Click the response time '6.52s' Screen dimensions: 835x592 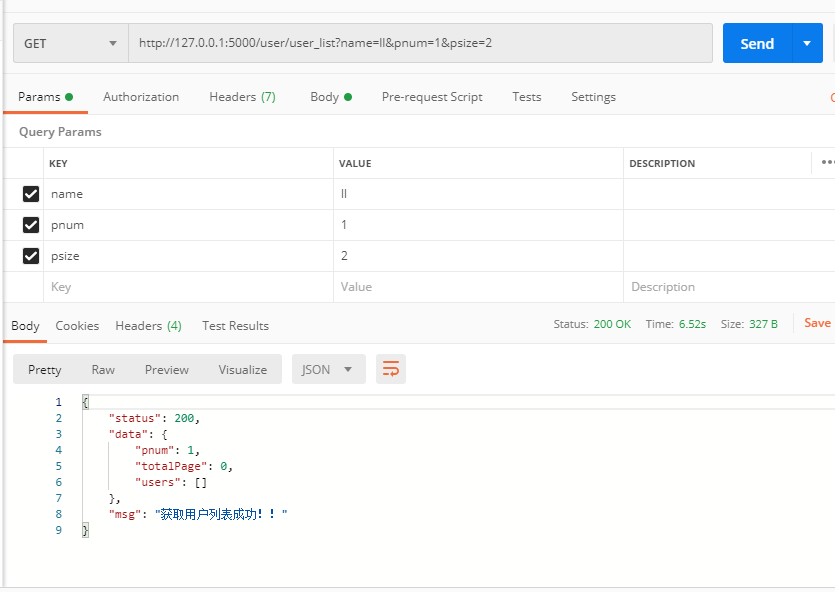pos(692,324)
